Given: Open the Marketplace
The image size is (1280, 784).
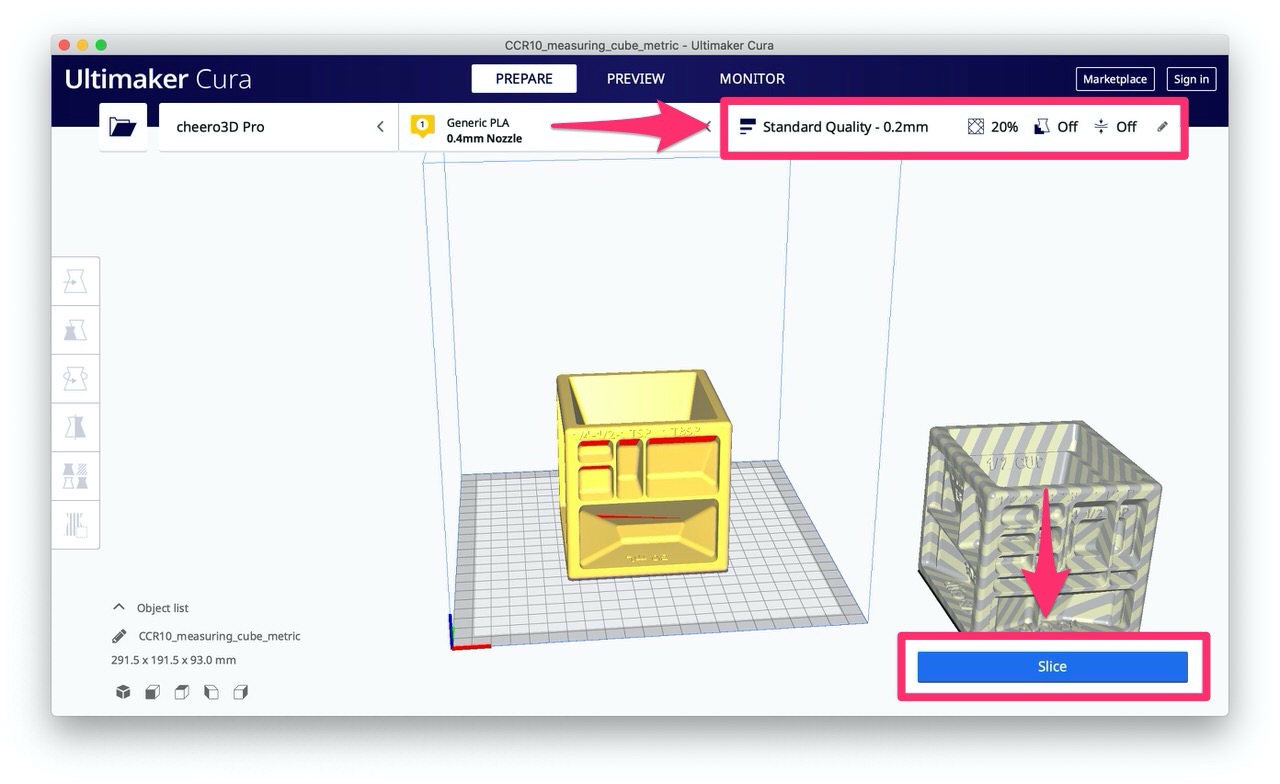Looking at the screenshot, I should [x=1115, y=79].
